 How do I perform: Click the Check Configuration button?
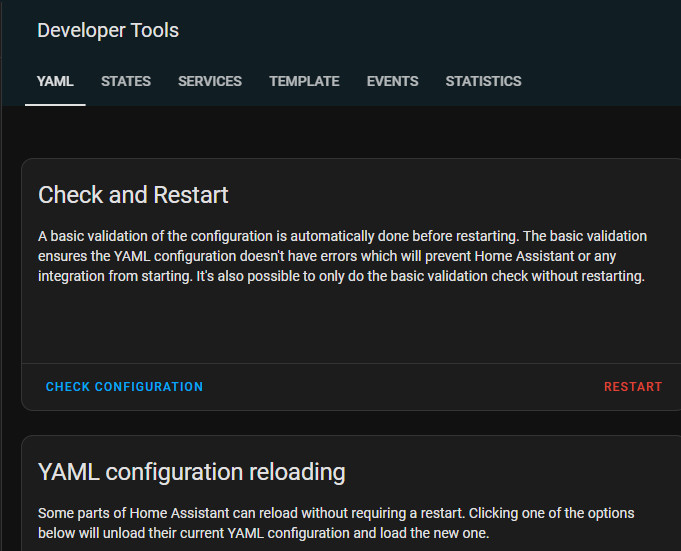tap(124, 387)
